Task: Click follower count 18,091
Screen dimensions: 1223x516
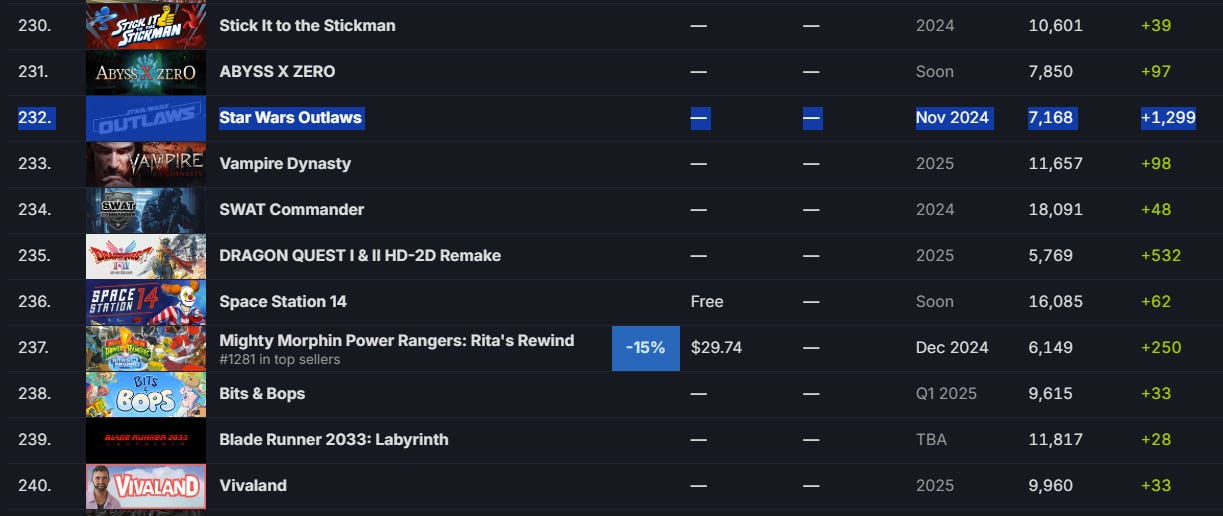Action: [1056, 210]
